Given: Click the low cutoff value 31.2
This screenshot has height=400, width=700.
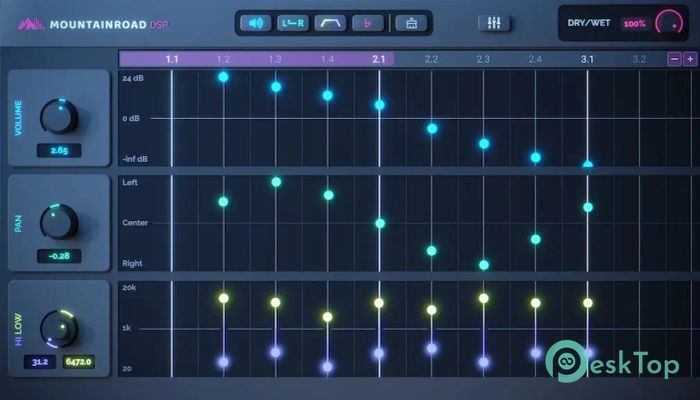Looking at the screenshot, I should pos(41,362).
